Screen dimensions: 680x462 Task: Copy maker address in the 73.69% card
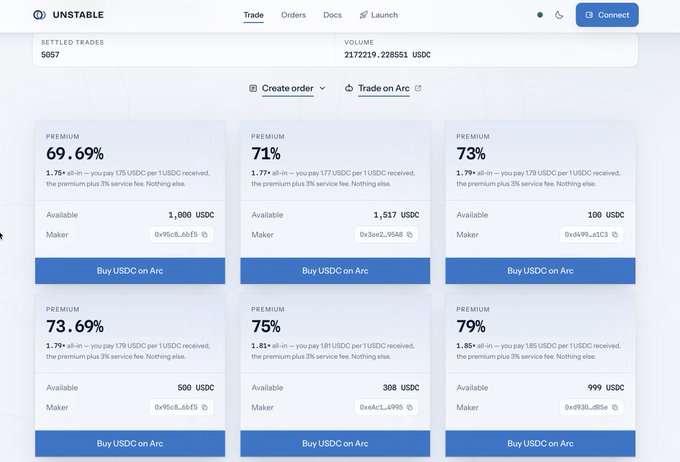205,407
